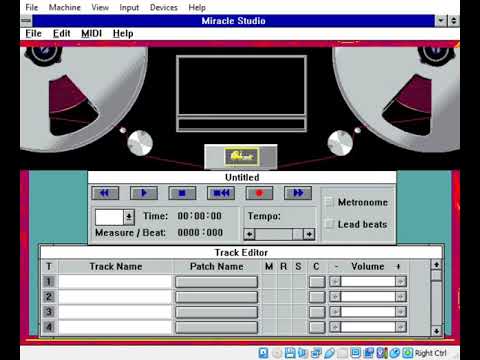
Task: Click the fast forward transport button
Action: coord(298,193)
